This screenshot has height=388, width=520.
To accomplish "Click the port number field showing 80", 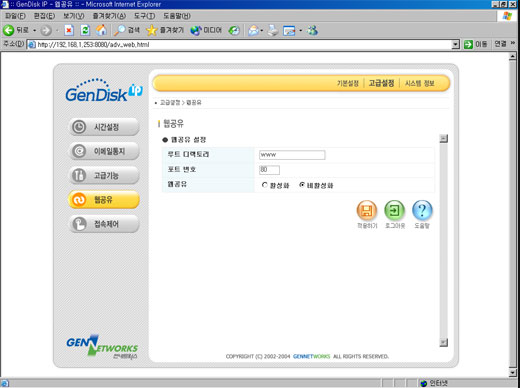I will coord(269,170).
